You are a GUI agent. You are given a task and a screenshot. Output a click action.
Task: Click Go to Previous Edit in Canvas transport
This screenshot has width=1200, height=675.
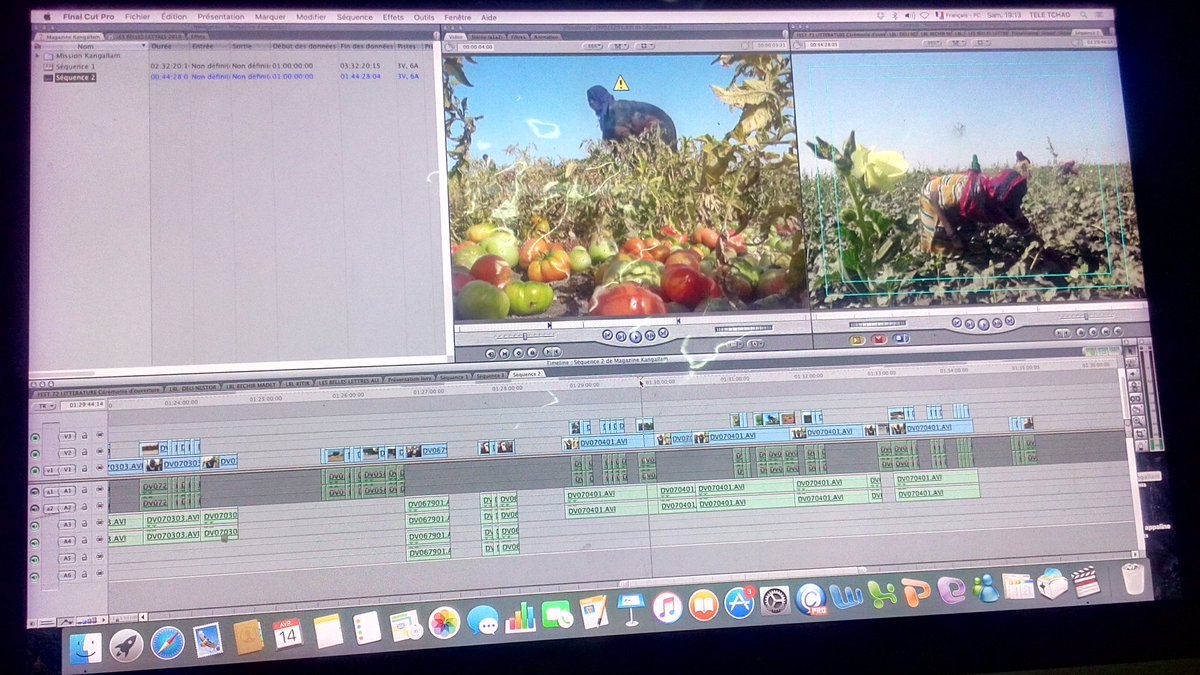tap(956, 323)
